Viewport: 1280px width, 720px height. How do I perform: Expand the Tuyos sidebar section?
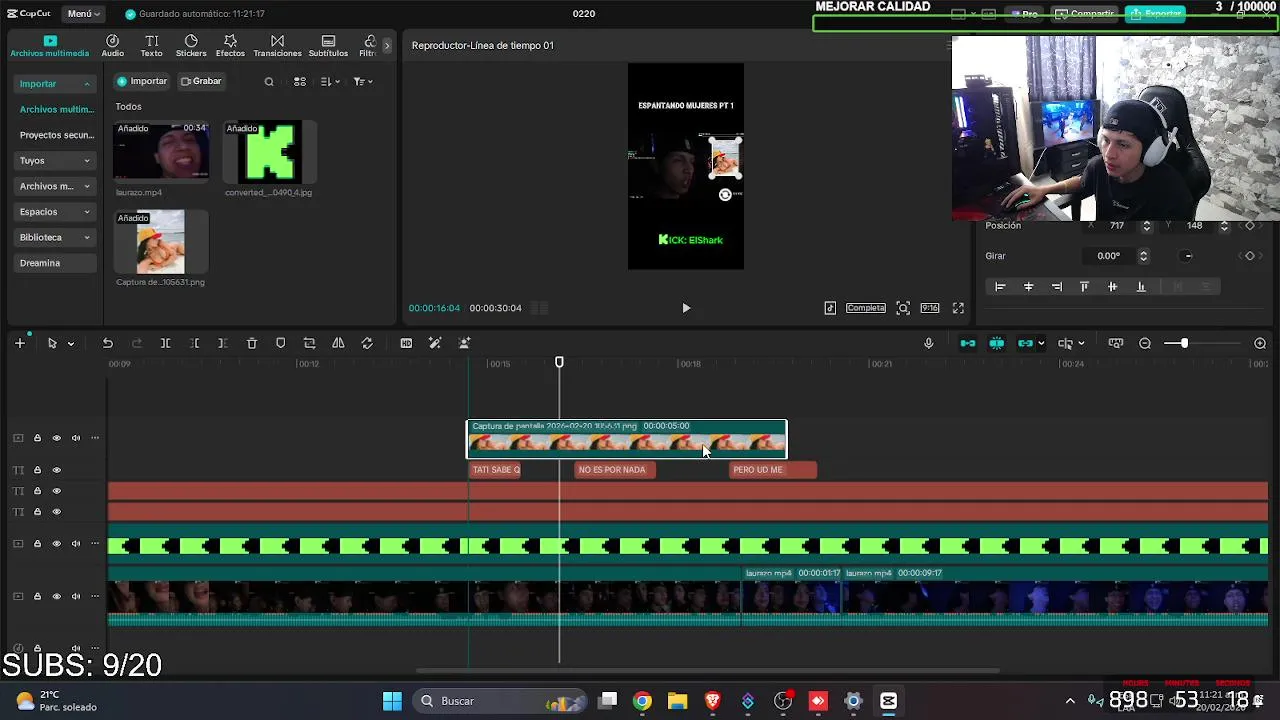tap(55, 160)
